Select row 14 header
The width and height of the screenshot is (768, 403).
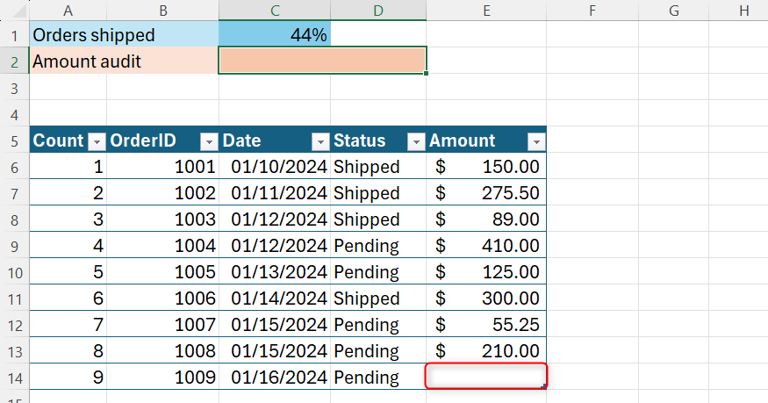[x=15, y=378]
